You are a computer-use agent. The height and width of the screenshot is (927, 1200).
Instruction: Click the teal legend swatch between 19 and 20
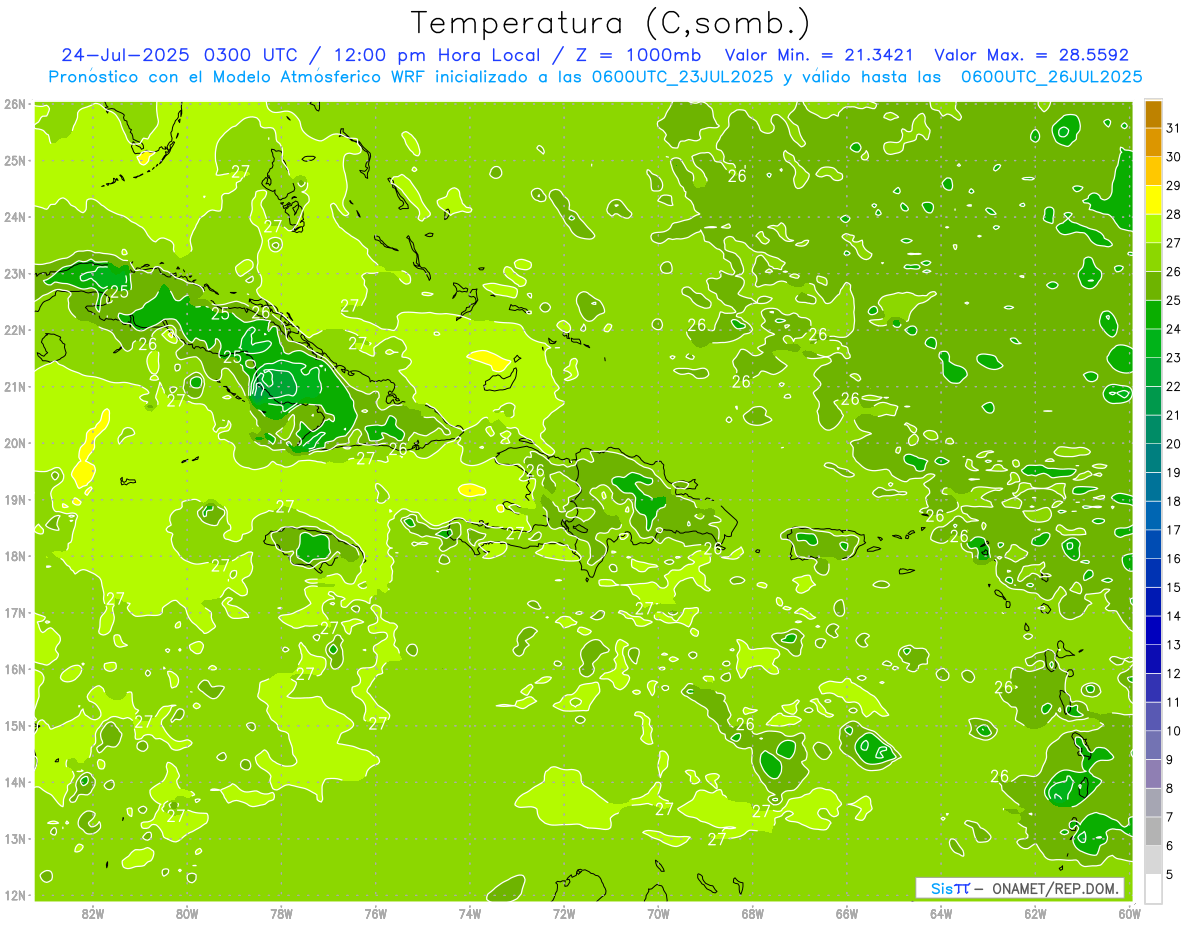[1153, 458]
